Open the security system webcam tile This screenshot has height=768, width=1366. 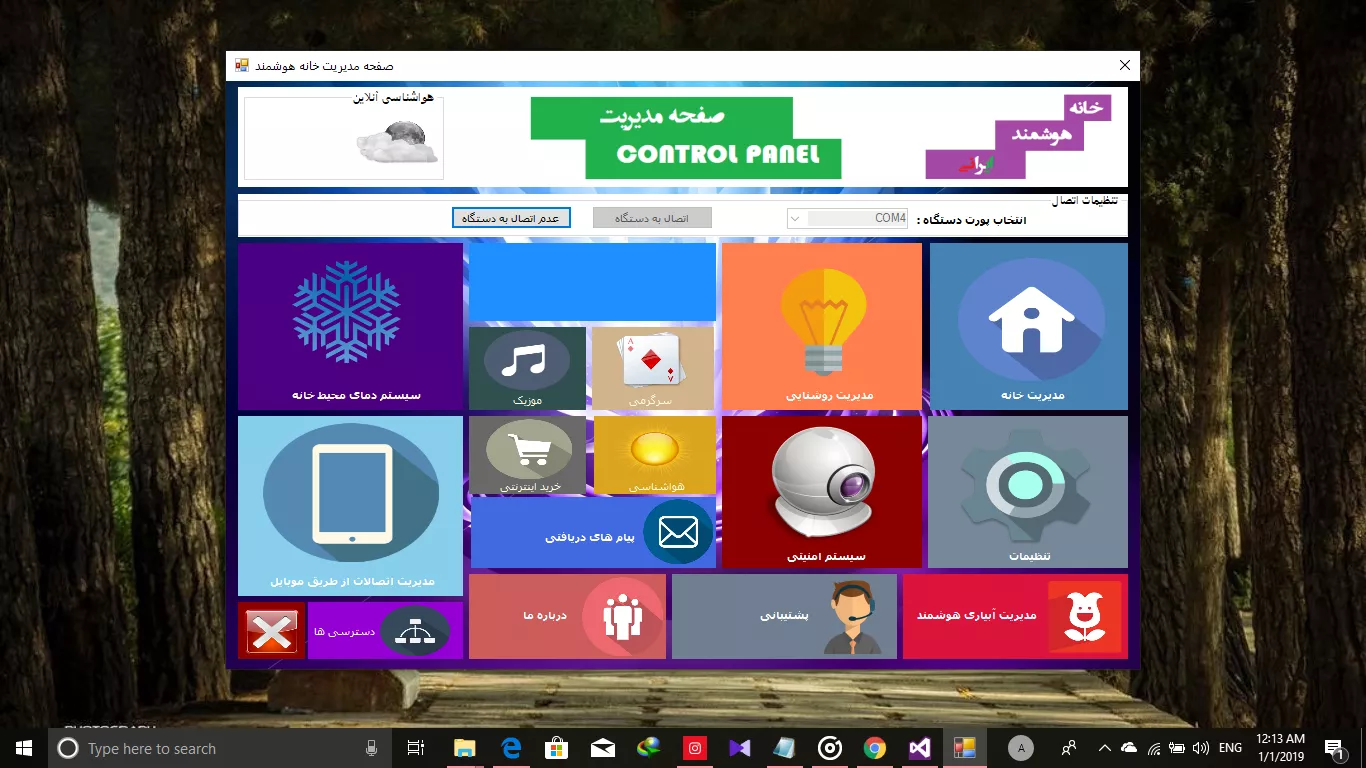(821, 491)
